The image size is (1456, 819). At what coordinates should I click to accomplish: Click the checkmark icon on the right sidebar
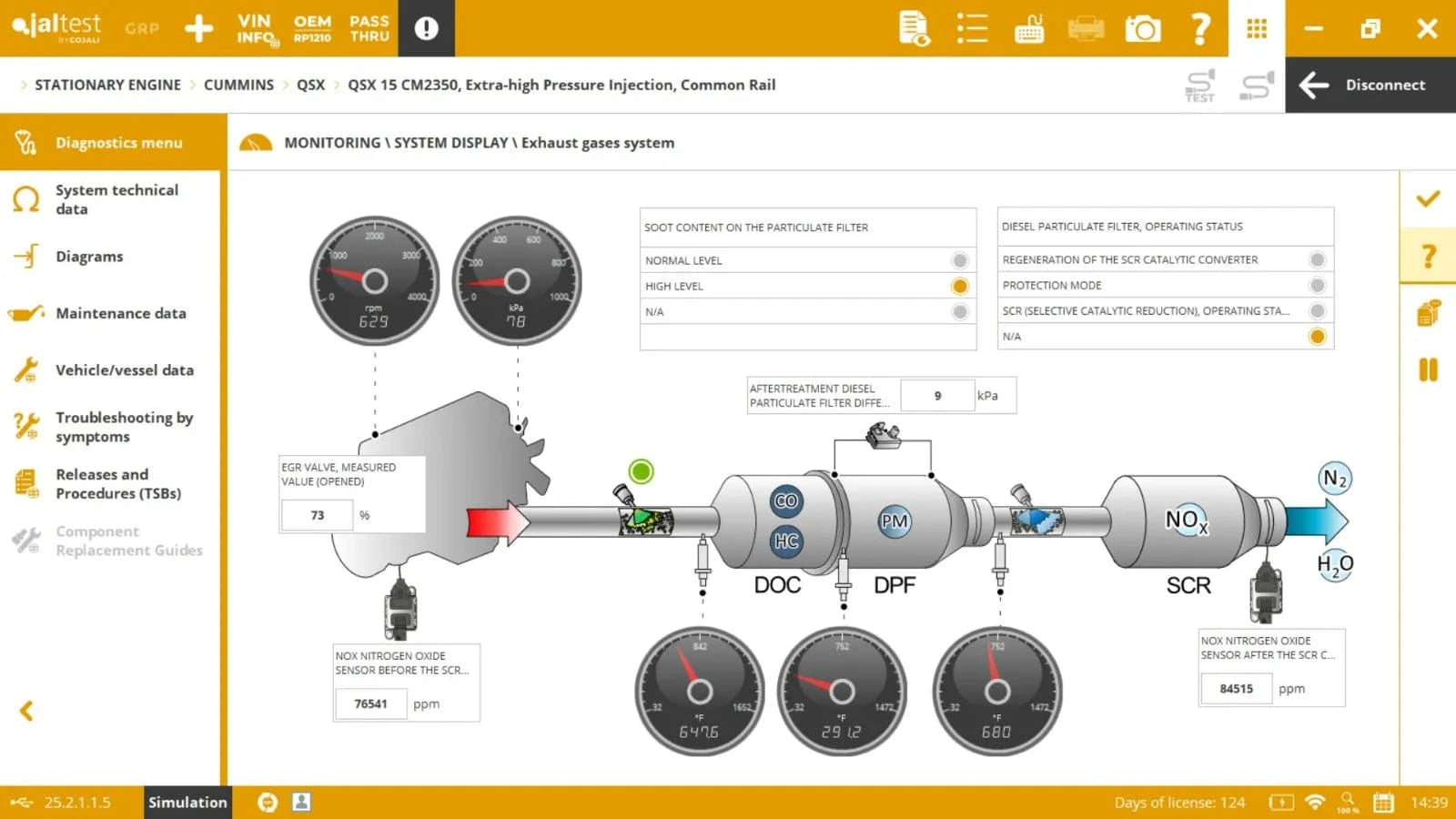click(x=1428, y=199)
